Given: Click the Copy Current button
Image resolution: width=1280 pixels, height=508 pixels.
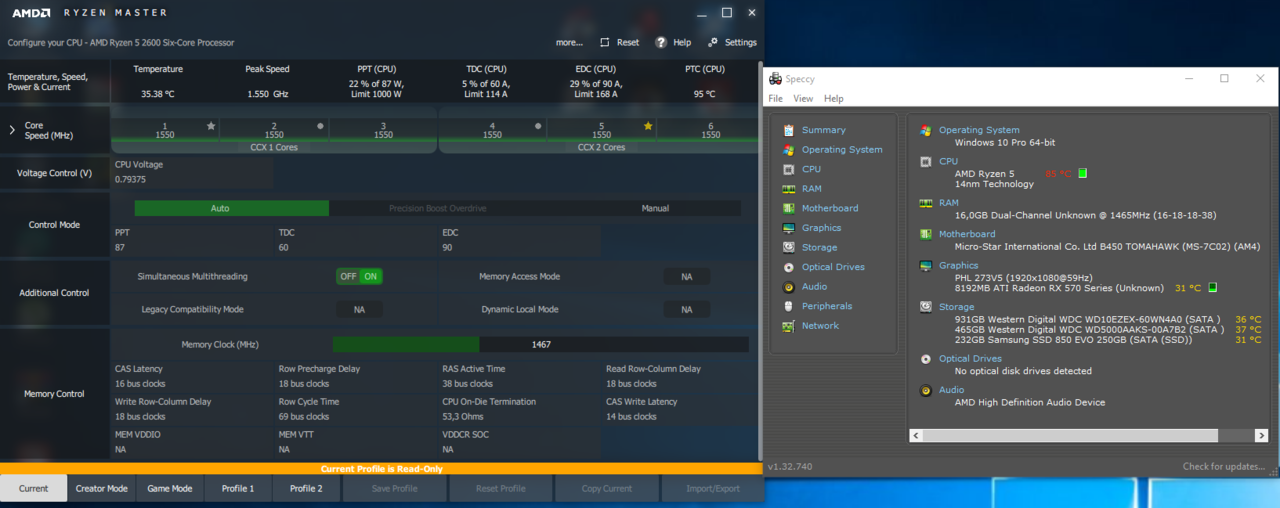Looking at the screenshot, I should (x=606, y=488).
